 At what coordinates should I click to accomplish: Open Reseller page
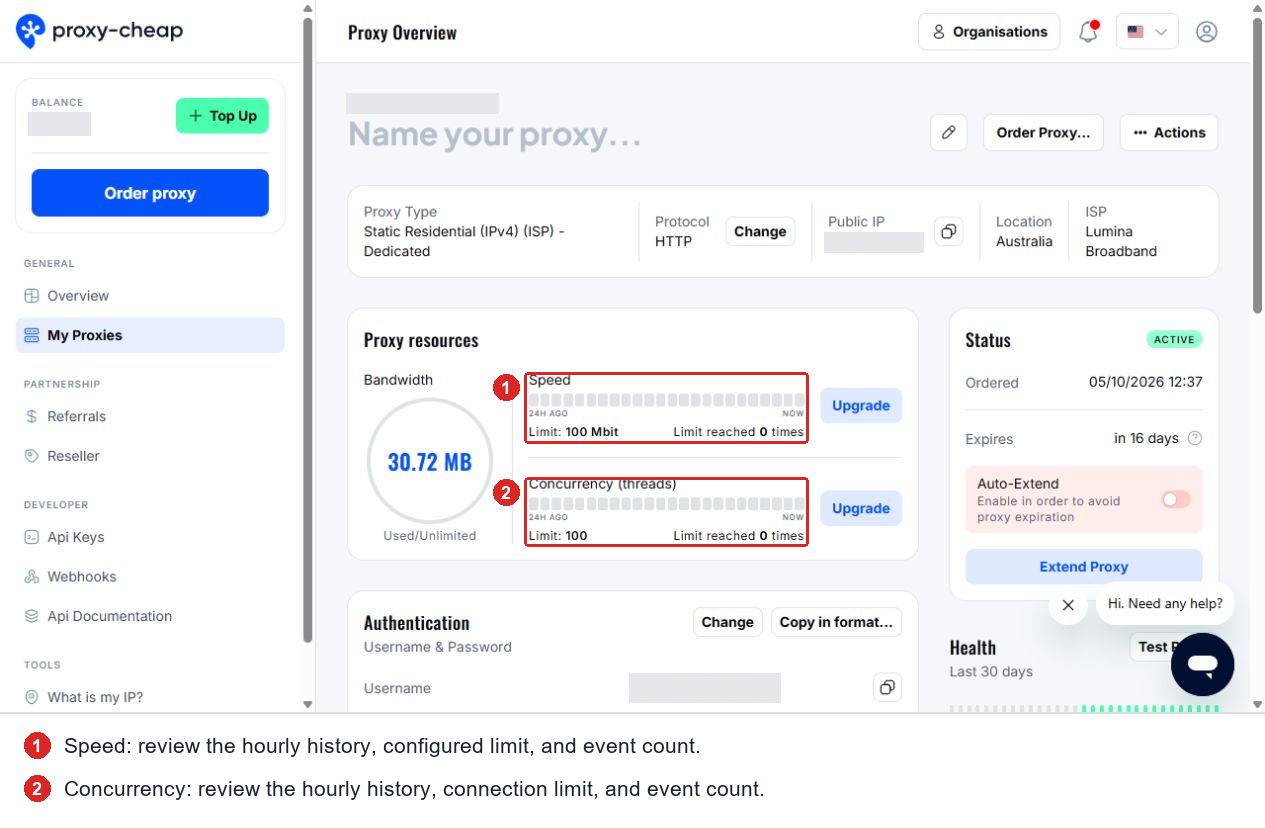pyautogui.click(x=150, y=456)
